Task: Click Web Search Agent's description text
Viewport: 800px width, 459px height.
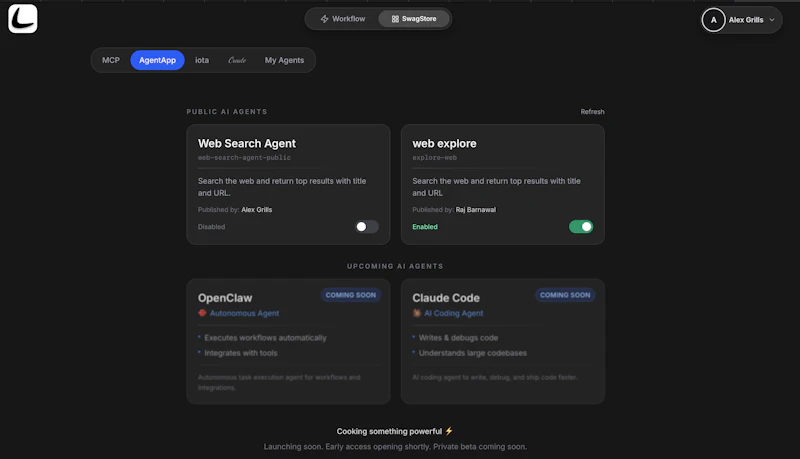Action: tap(282, 187)
